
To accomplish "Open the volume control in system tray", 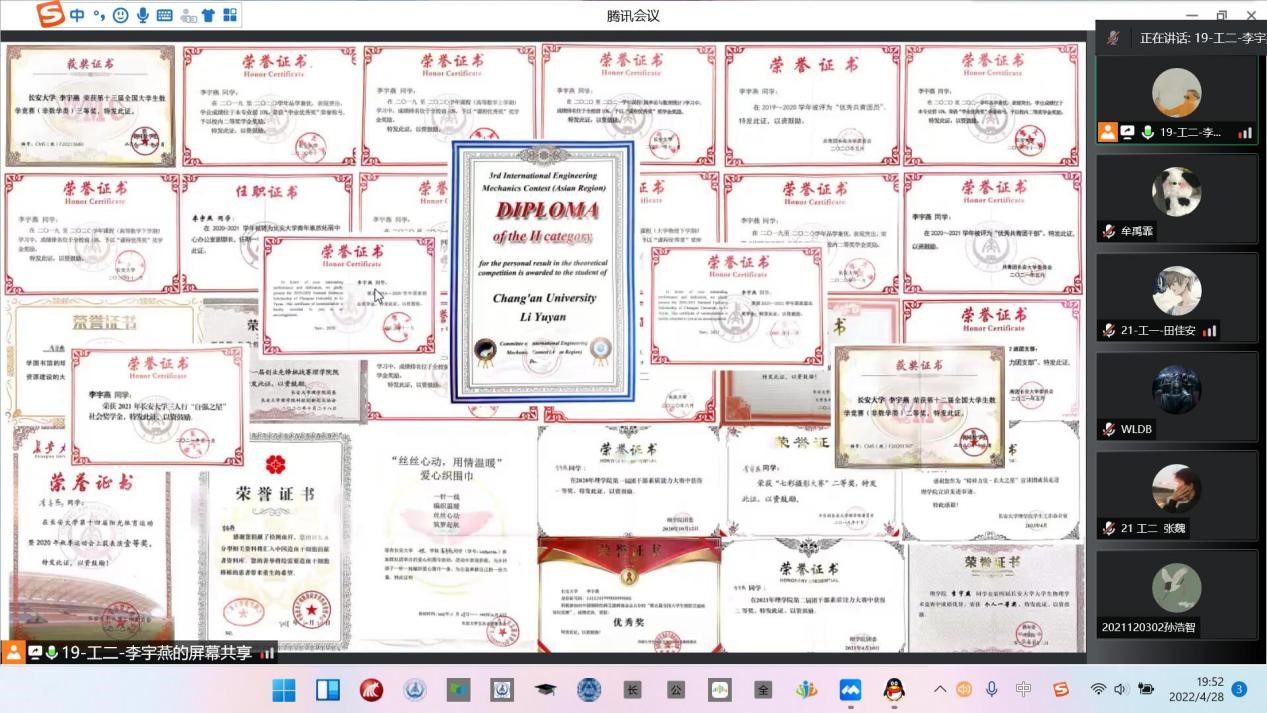I will pyautogui.click(x=1122, y=690).
